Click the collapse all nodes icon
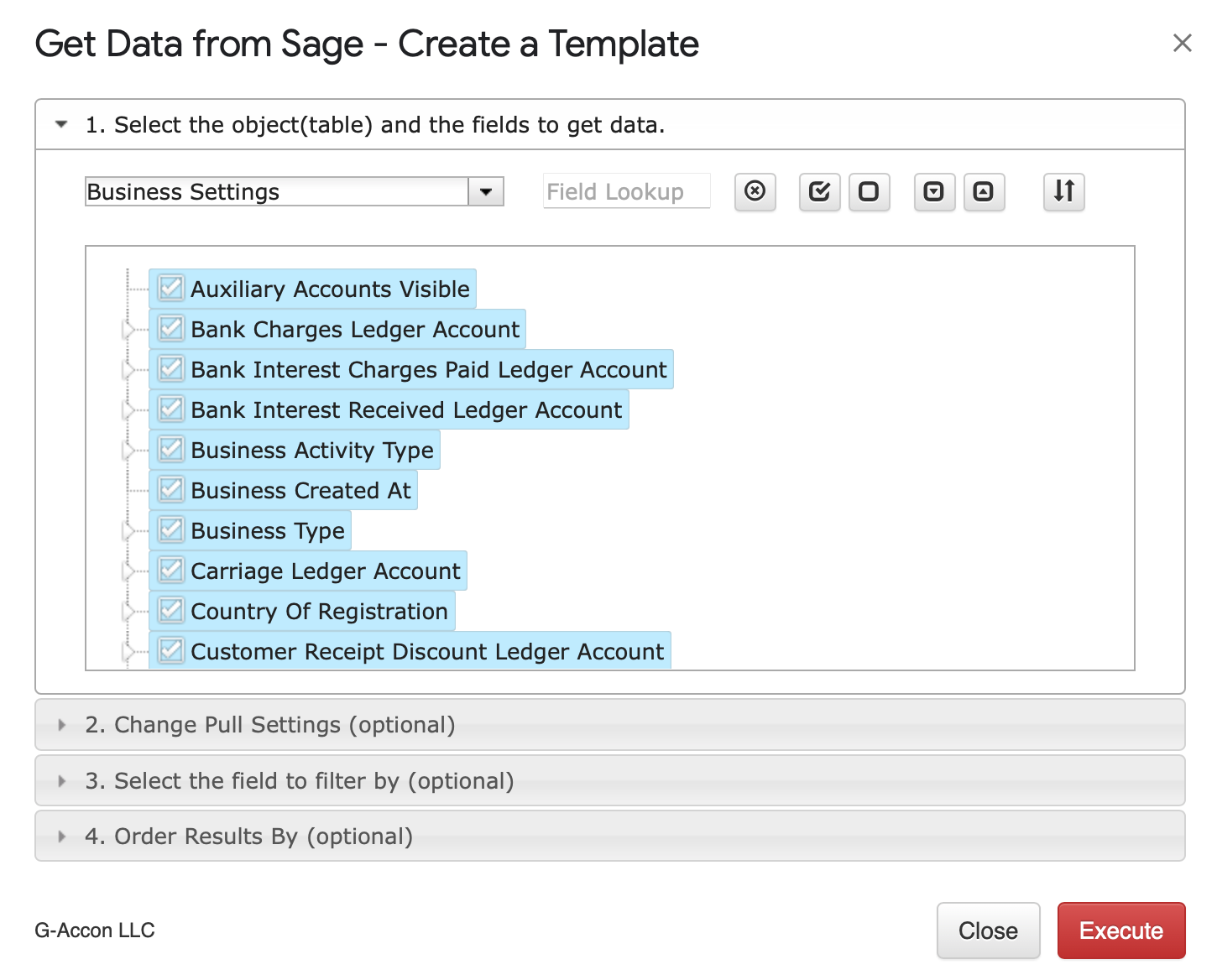 pos(983,191)
